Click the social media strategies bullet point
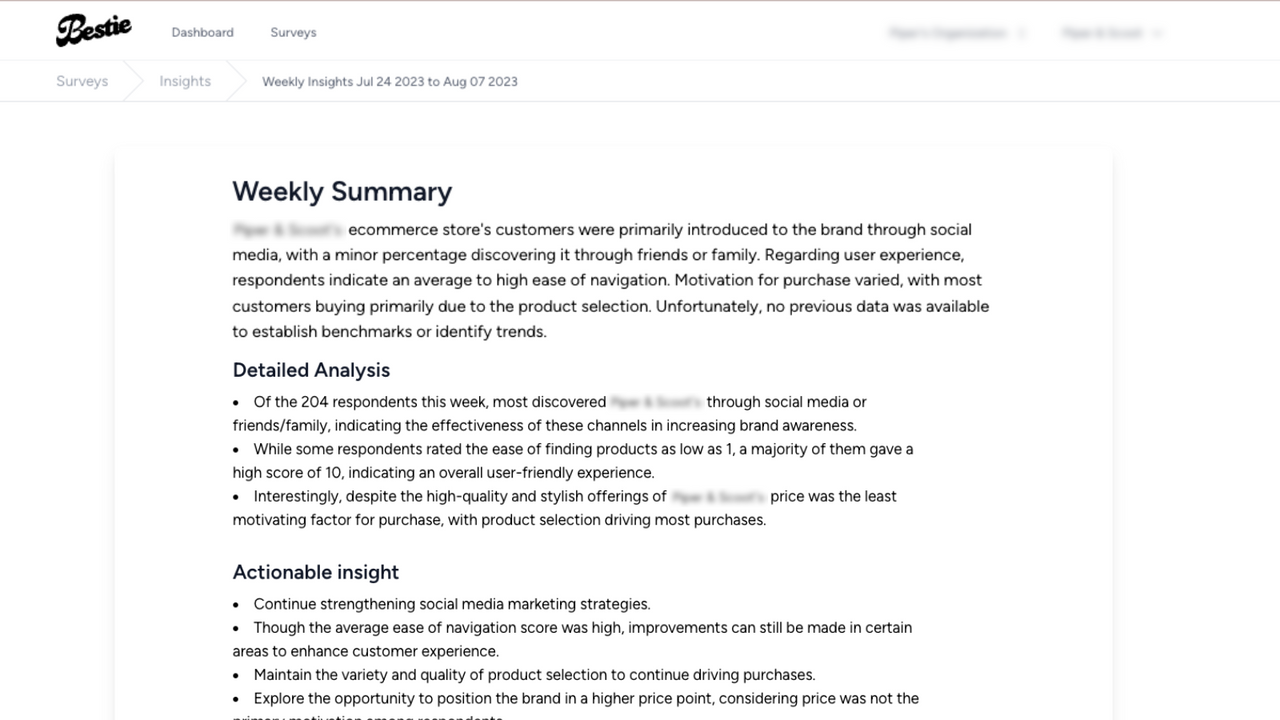The width and height of the screenshot is (1280, 720). pyautogui.click(x=452, y=604)
